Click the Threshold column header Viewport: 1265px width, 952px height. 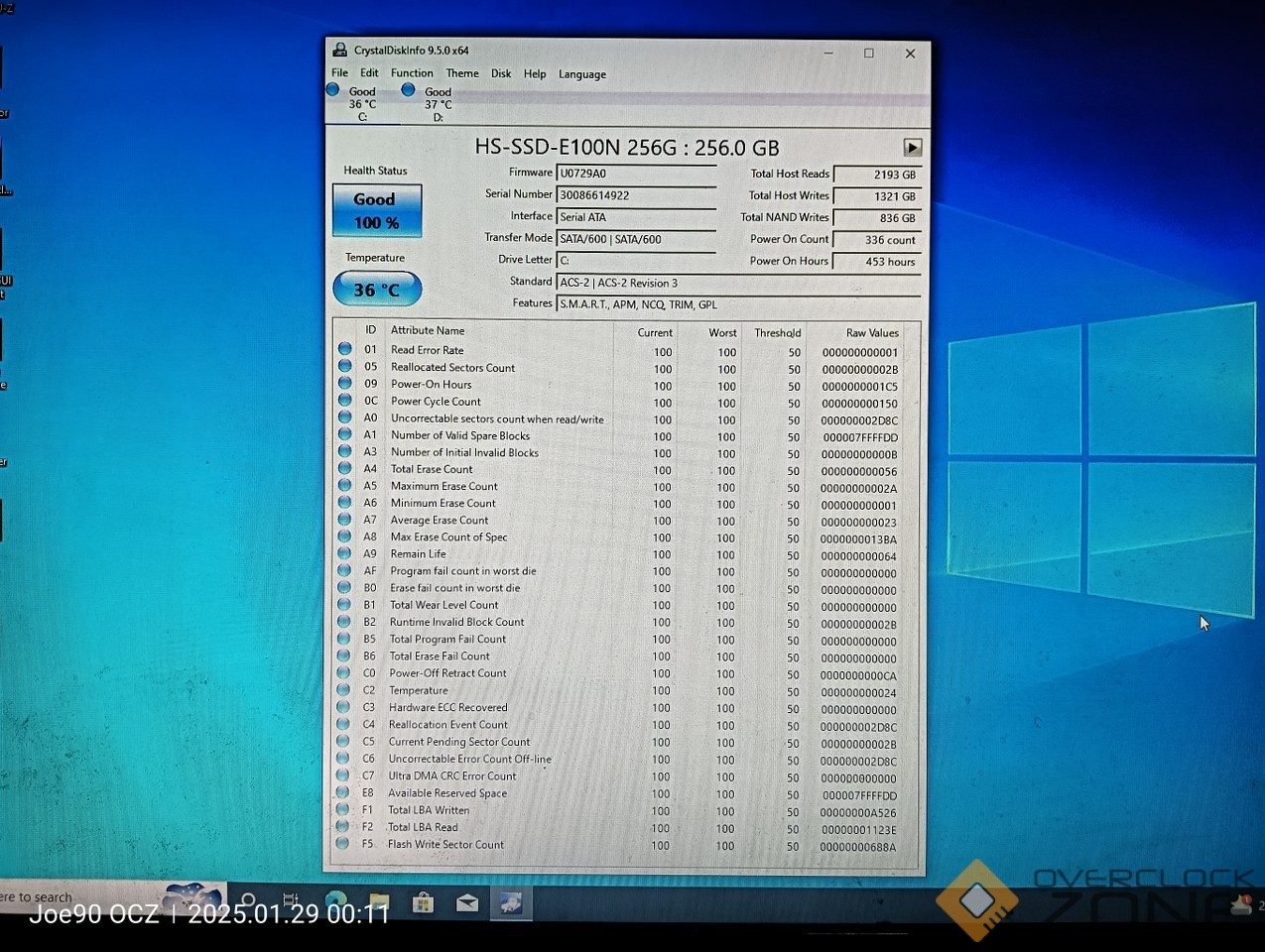tap(777, 333)
